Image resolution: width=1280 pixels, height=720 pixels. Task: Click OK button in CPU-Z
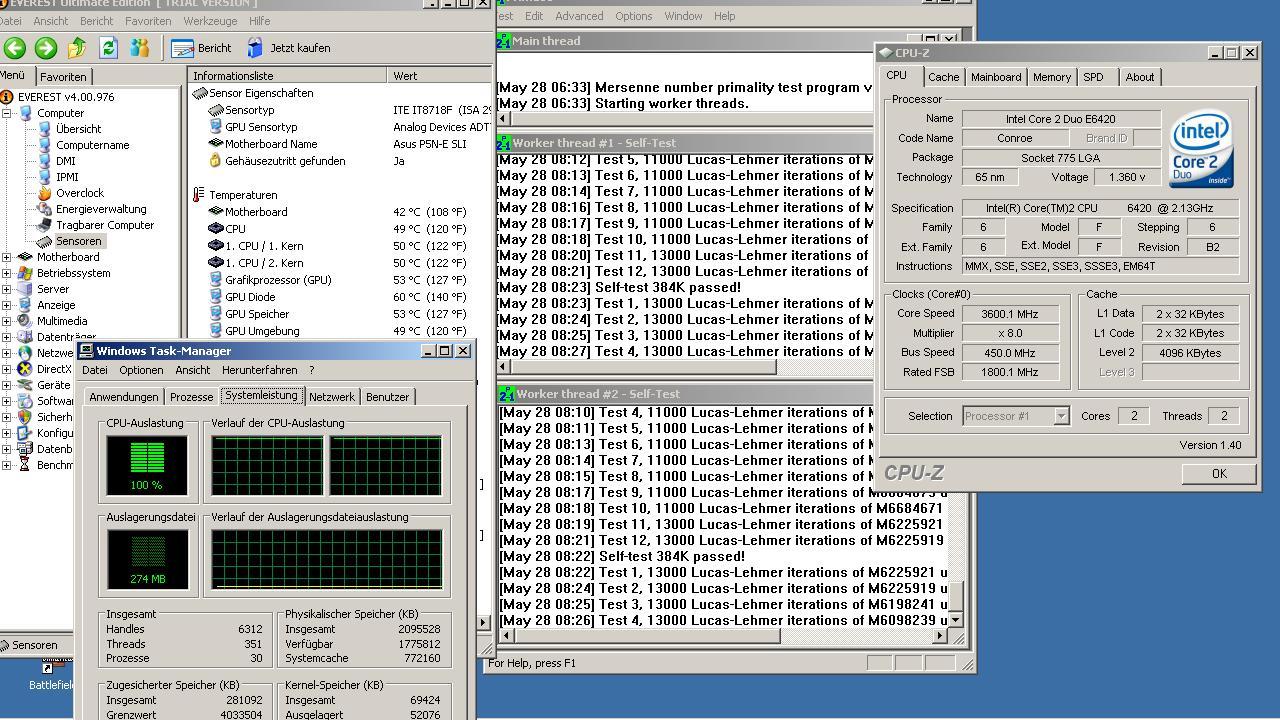click(x=1218, y=474)
